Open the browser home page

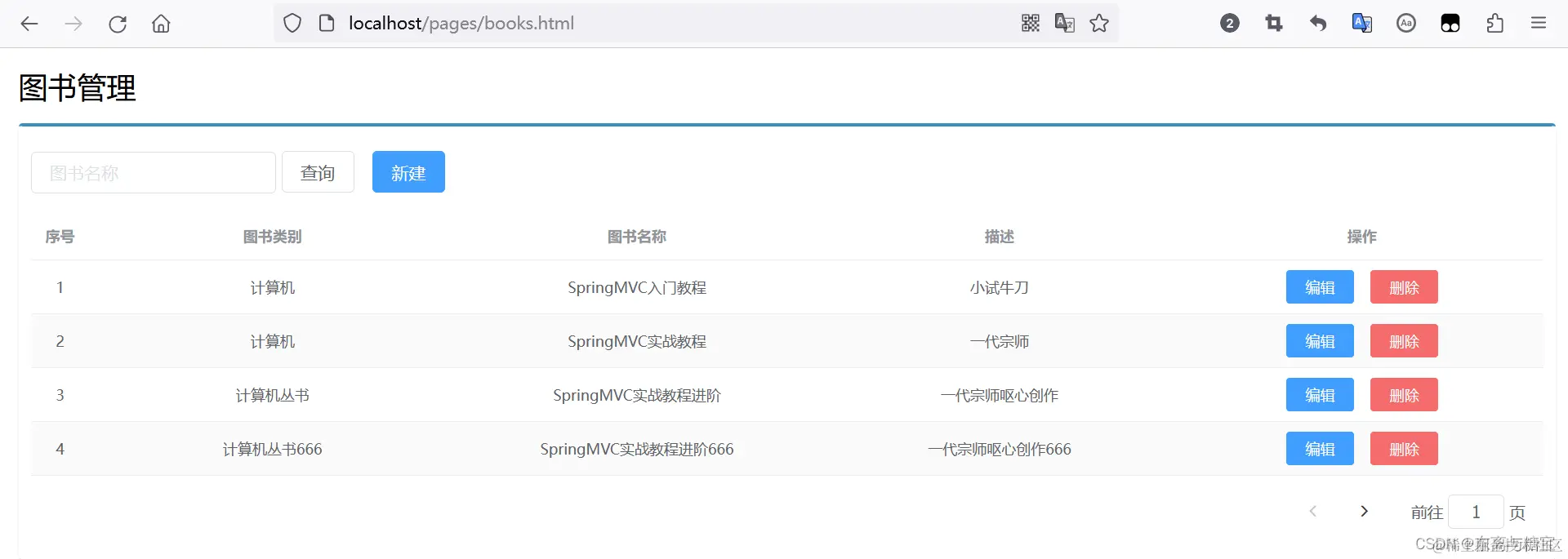click(162, 24)
